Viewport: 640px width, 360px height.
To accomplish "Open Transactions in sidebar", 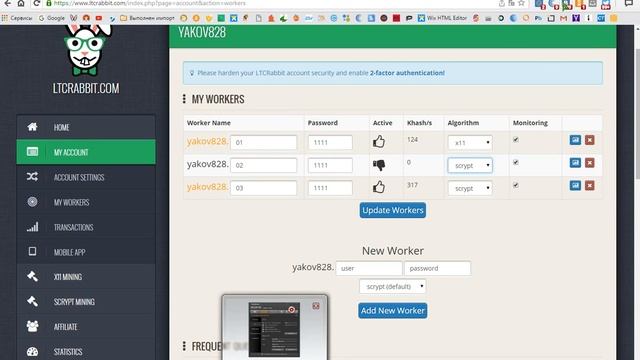I will click(86, 227).
